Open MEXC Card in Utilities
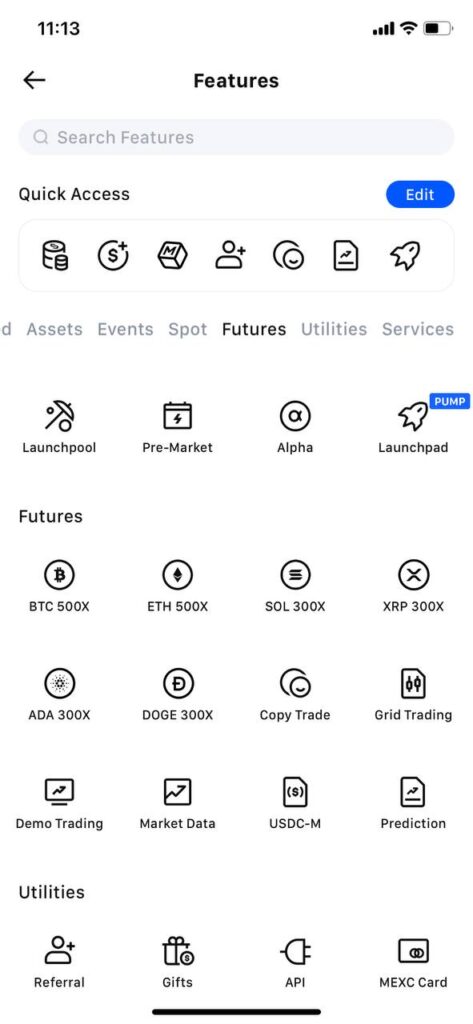The height and width of the screenshot is (1024, 473). (413, 963)
